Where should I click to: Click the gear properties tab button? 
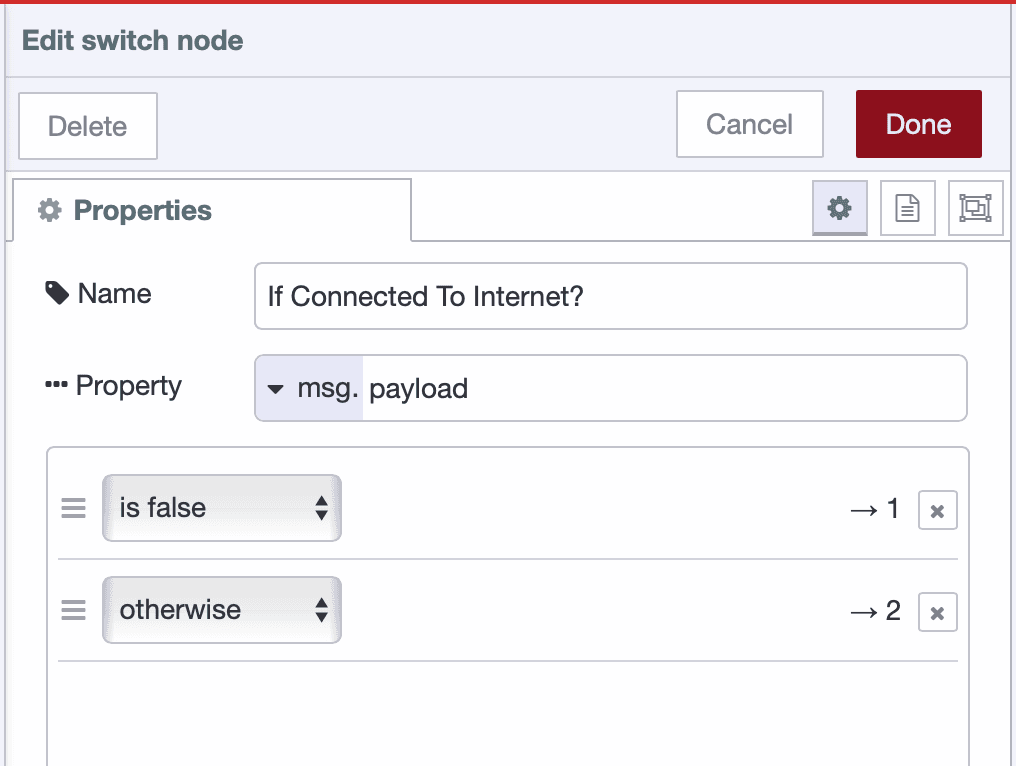click(x=839, y=208)
